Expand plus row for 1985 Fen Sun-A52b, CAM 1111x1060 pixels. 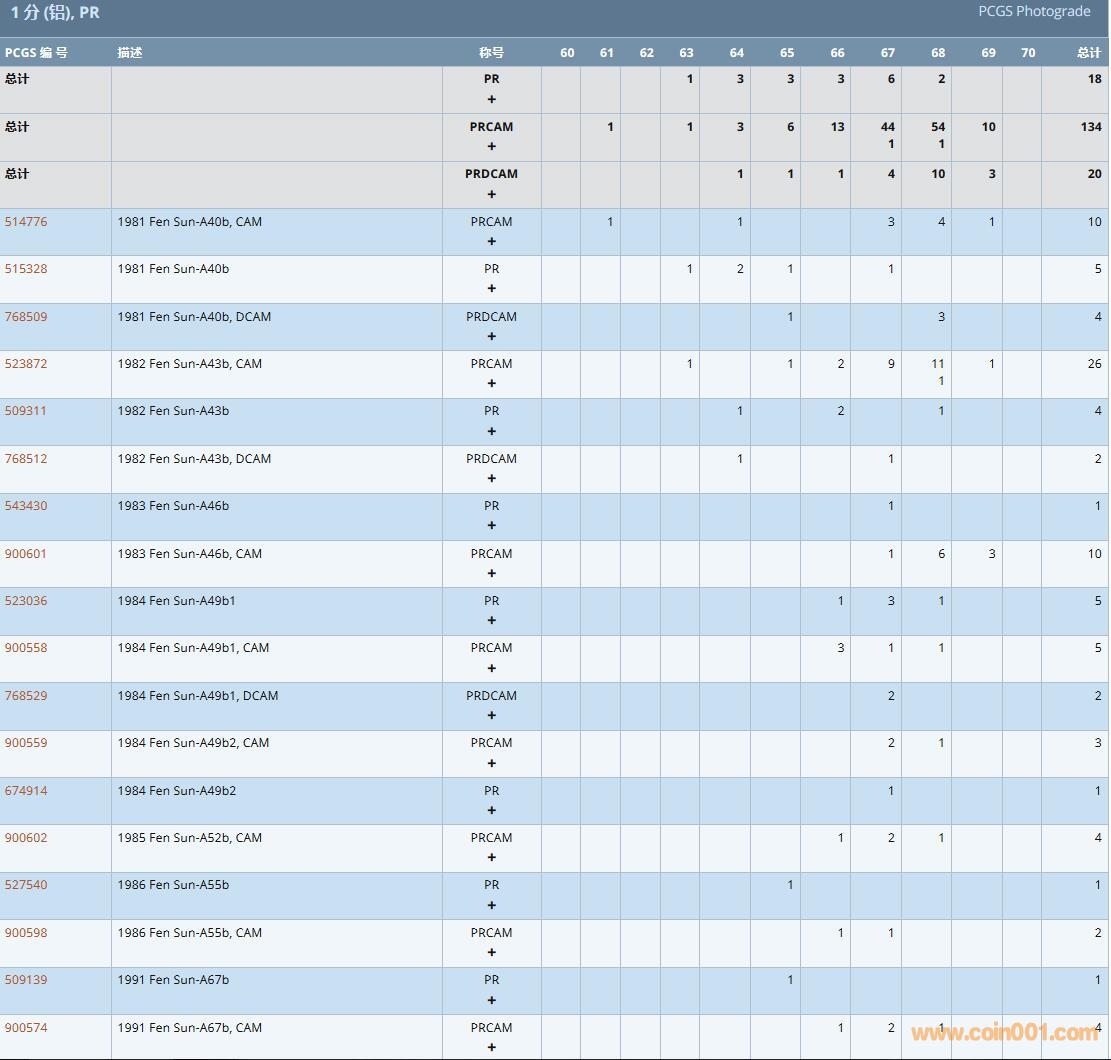491,857
